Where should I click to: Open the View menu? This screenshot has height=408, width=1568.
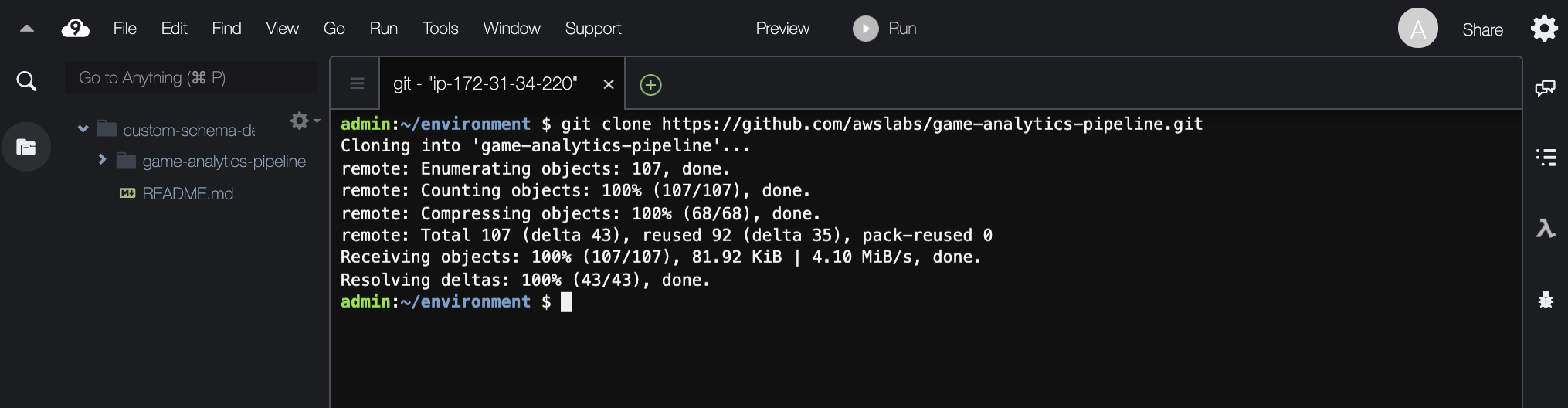pyautogui.click(x=282, y=29)
